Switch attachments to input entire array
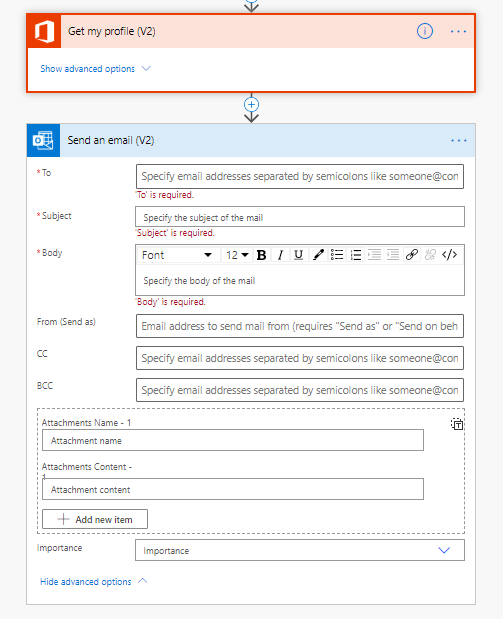The width and height of the screenshot is (503, 619). (457, 424)
